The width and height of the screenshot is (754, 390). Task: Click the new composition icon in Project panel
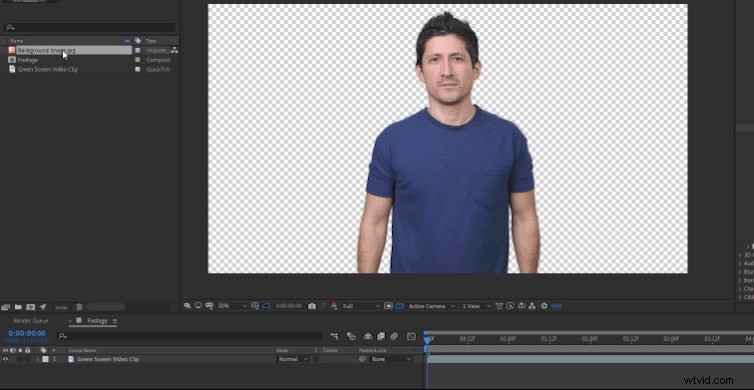point(30,307)
